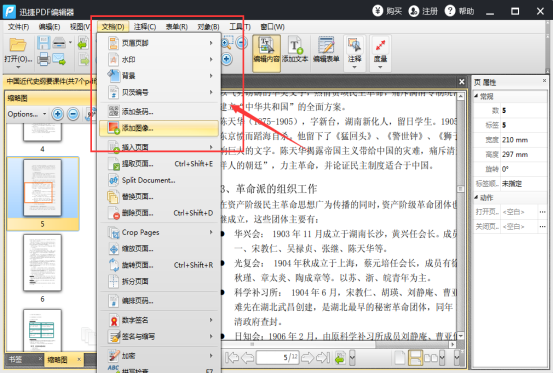Switch to 书签 tab
Image resolution: width=554 pixels, height=373 pixels.
(16, 360)
